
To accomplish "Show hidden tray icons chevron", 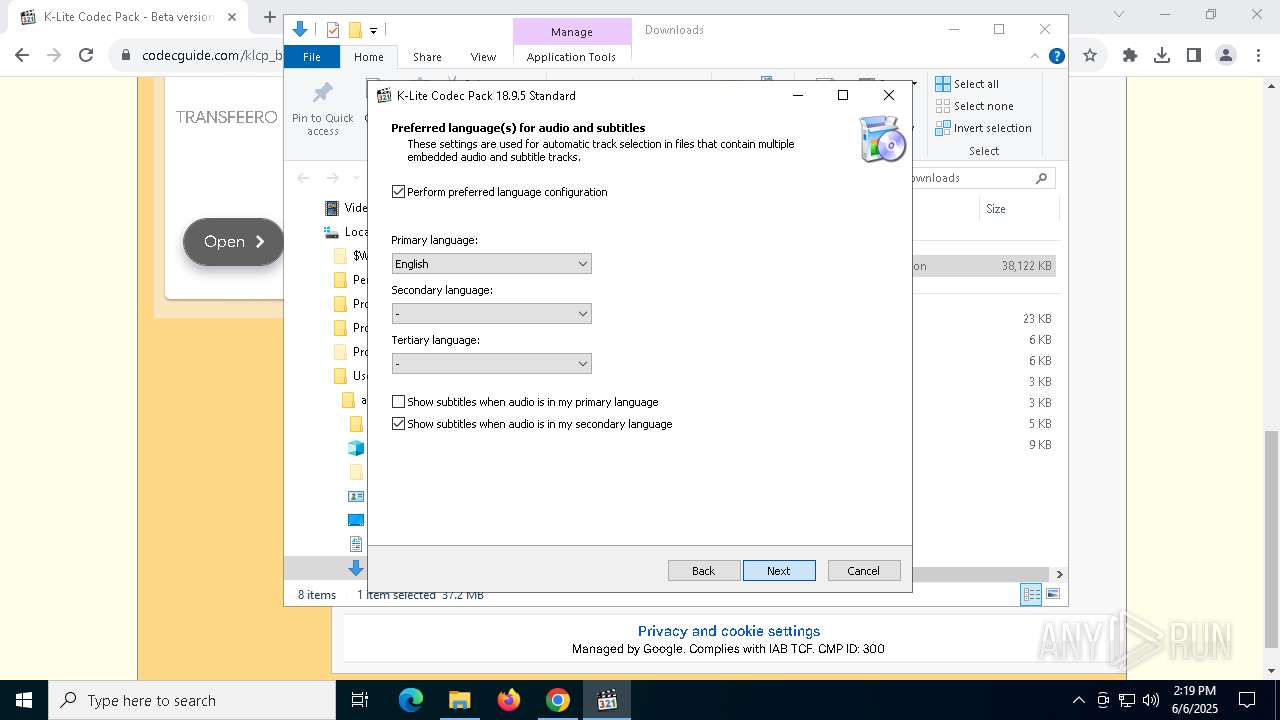I will point(1078,700).
